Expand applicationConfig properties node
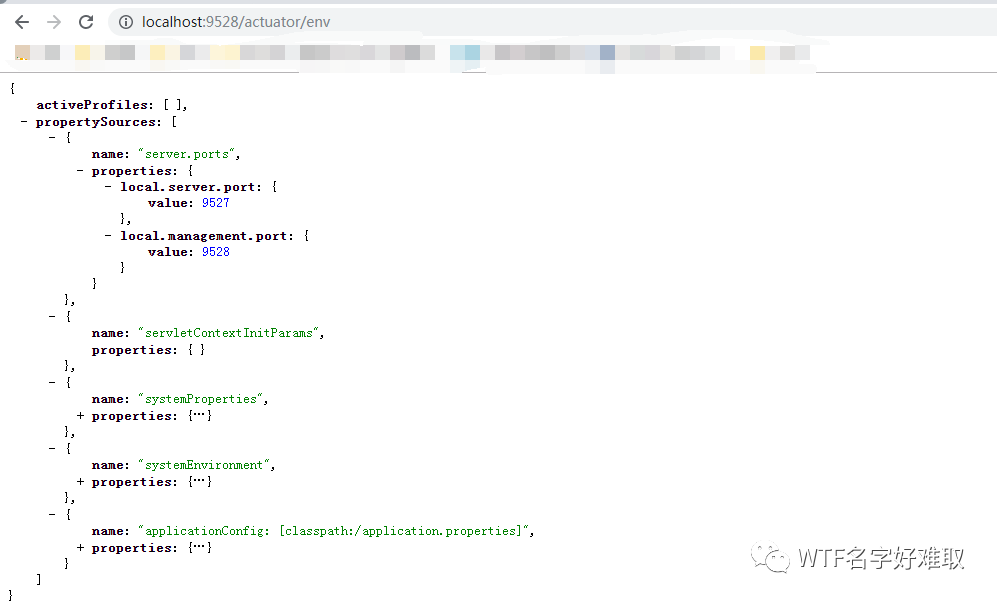Image resolution: width=997 pixels, height=602 pixels. [80, 548]
